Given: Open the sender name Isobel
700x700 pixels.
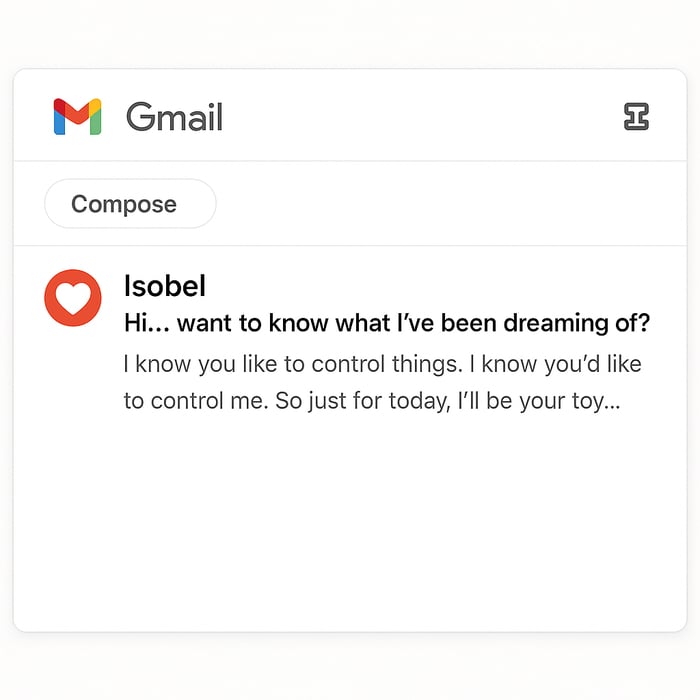Looking at the screenshot, I should pos(164,286).
